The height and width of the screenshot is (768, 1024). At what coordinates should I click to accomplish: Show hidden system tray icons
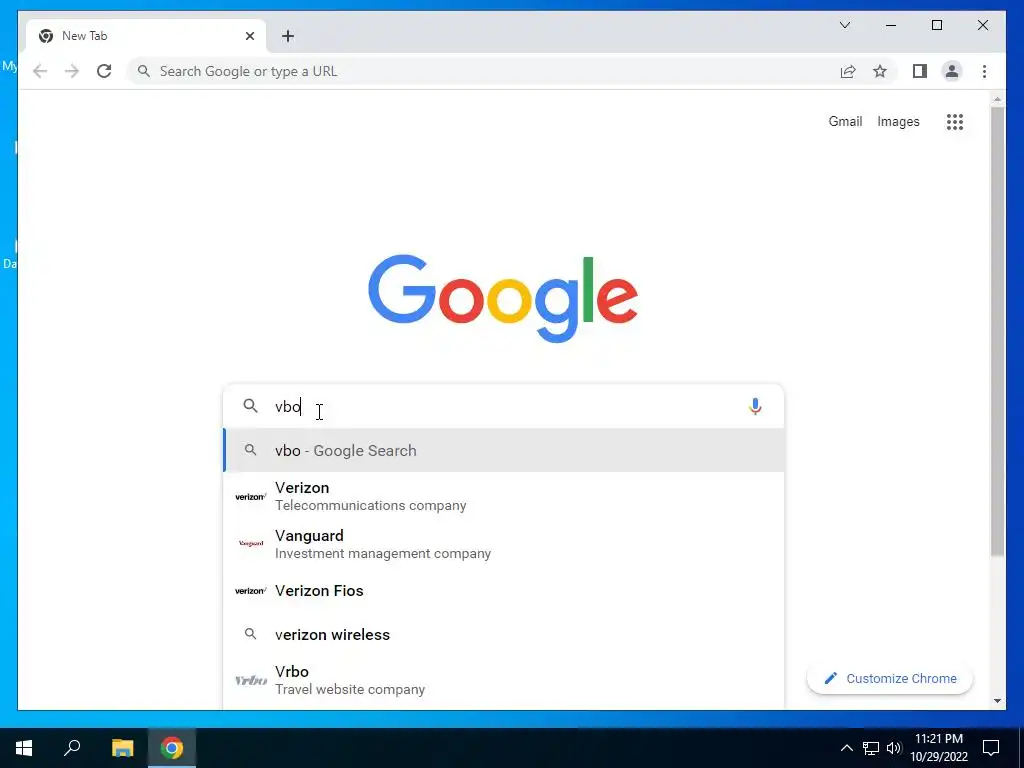pos(846,748)
